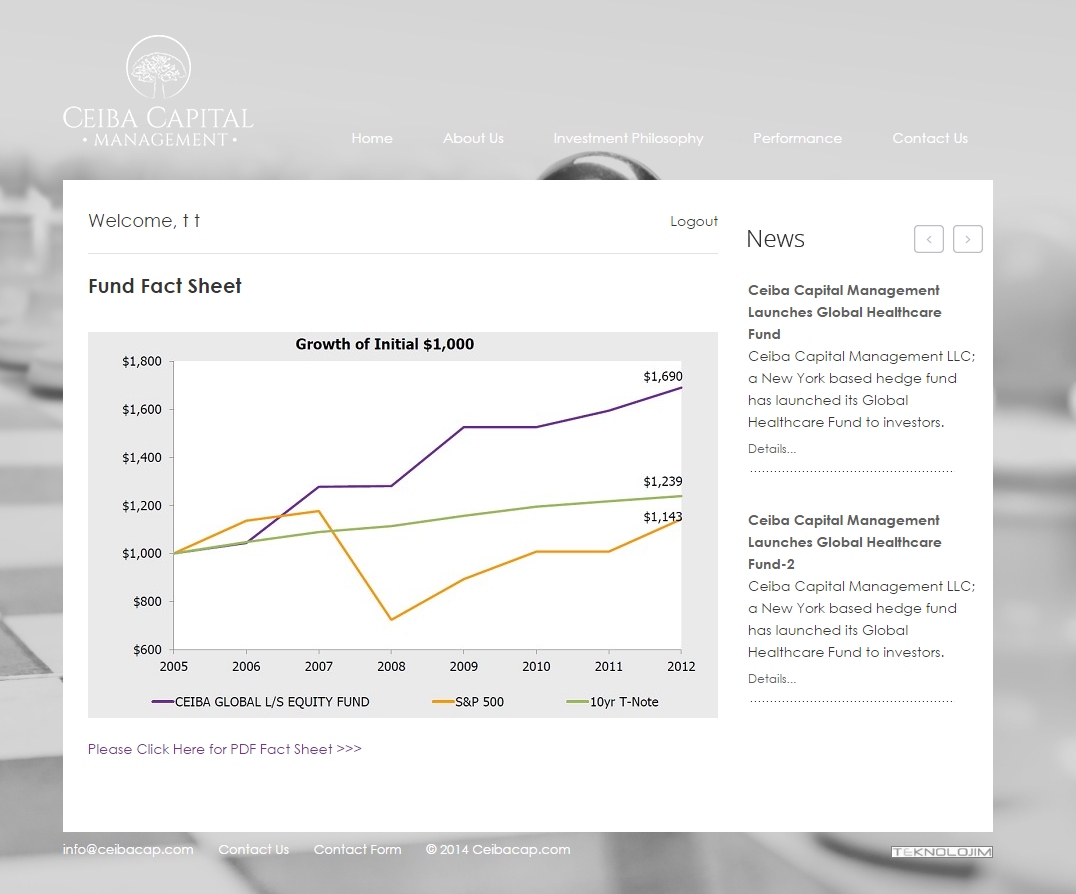The width and height of the screenshot is (1076, 894).
Task: Log out using the Logout link
Action: (694, 222)
